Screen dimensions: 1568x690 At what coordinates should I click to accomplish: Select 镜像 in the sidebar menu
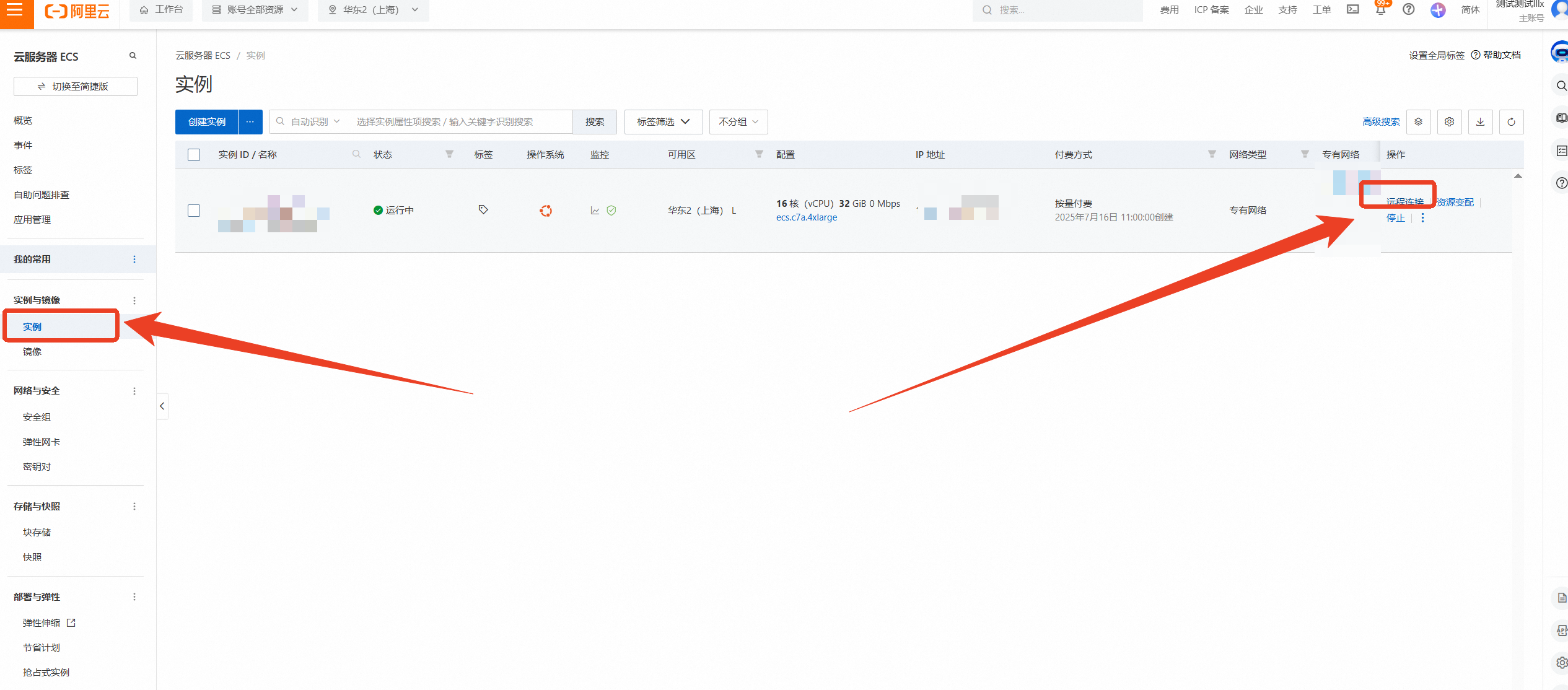click(x=32, y=352)
